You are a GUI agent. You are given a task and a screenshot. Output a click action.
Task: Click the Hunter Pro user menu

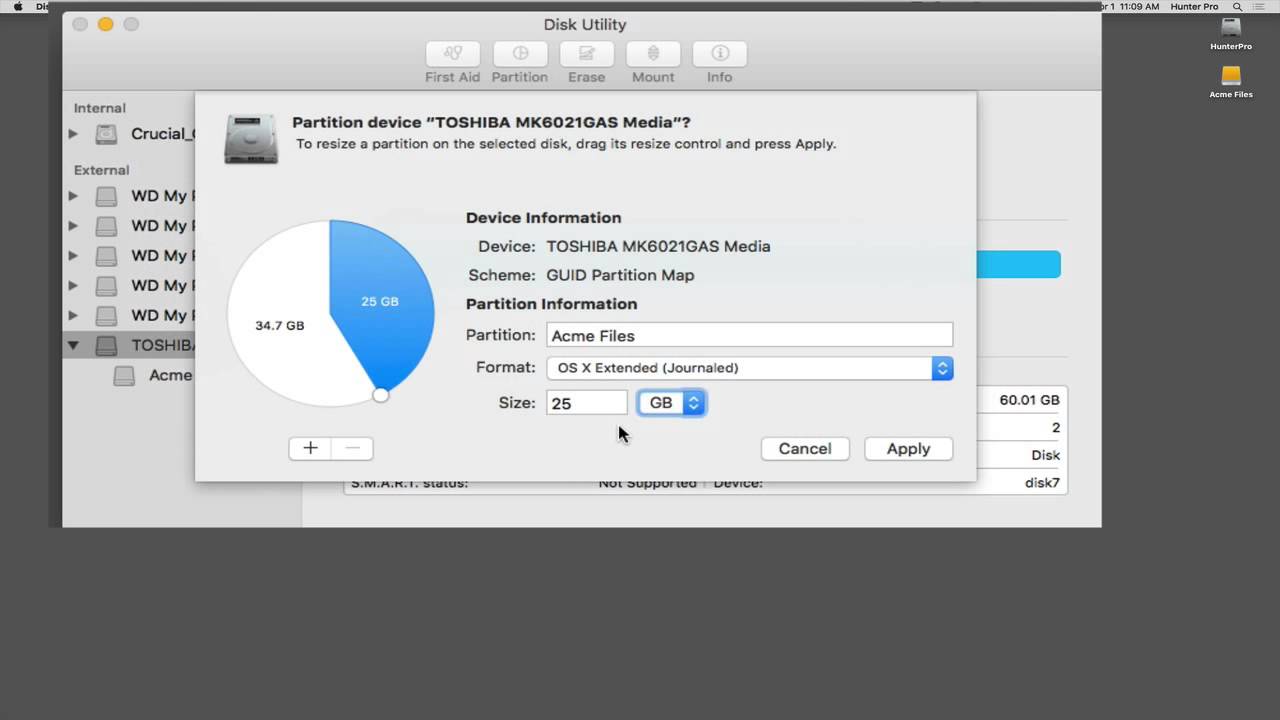1196,6
